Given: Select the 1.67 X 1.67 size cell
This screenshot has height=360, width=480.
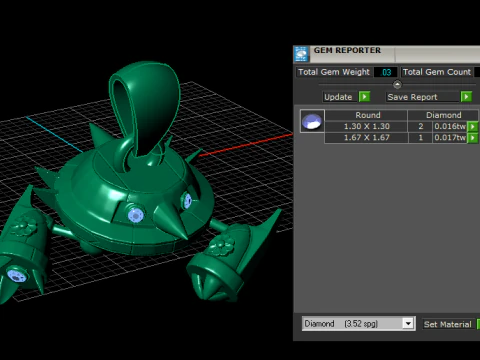Looking at the screenshot, I should click(366, 138).
